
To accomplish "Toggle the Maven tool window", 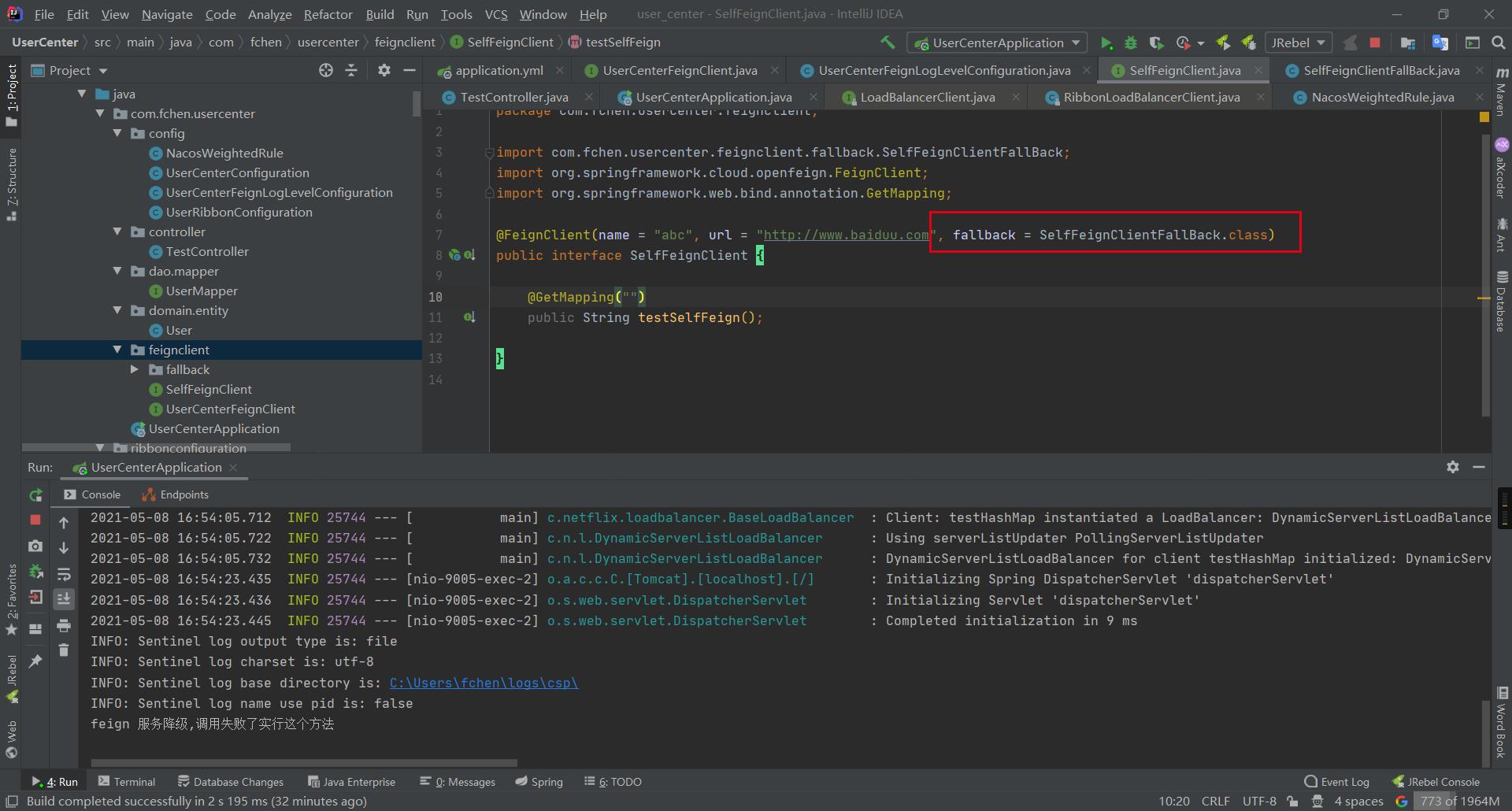I will (x=1502, y=92).
